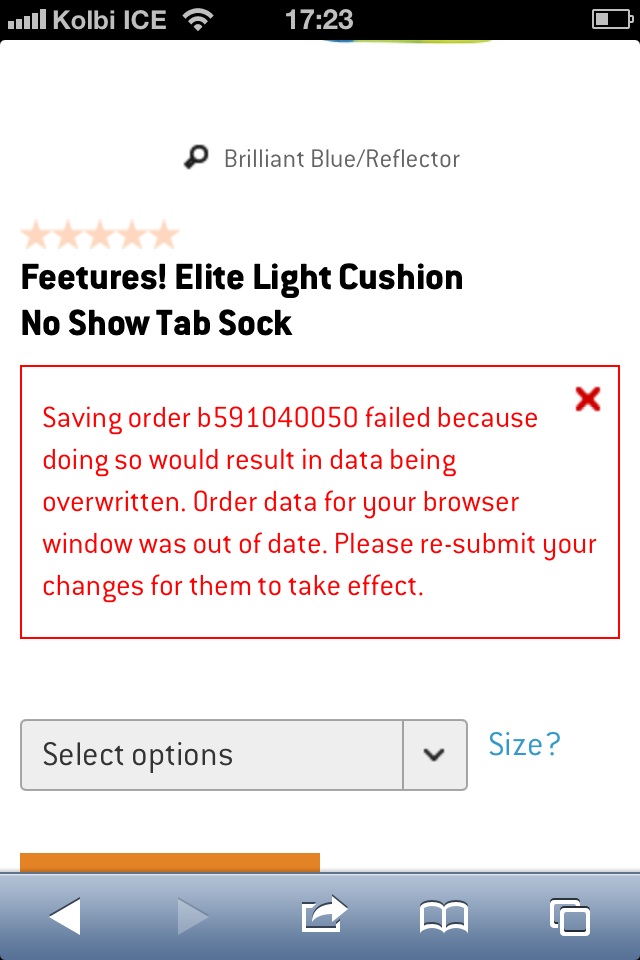The image size is (640, 960).
Task: Tap the orange button below options
Action: coord(170,862)
